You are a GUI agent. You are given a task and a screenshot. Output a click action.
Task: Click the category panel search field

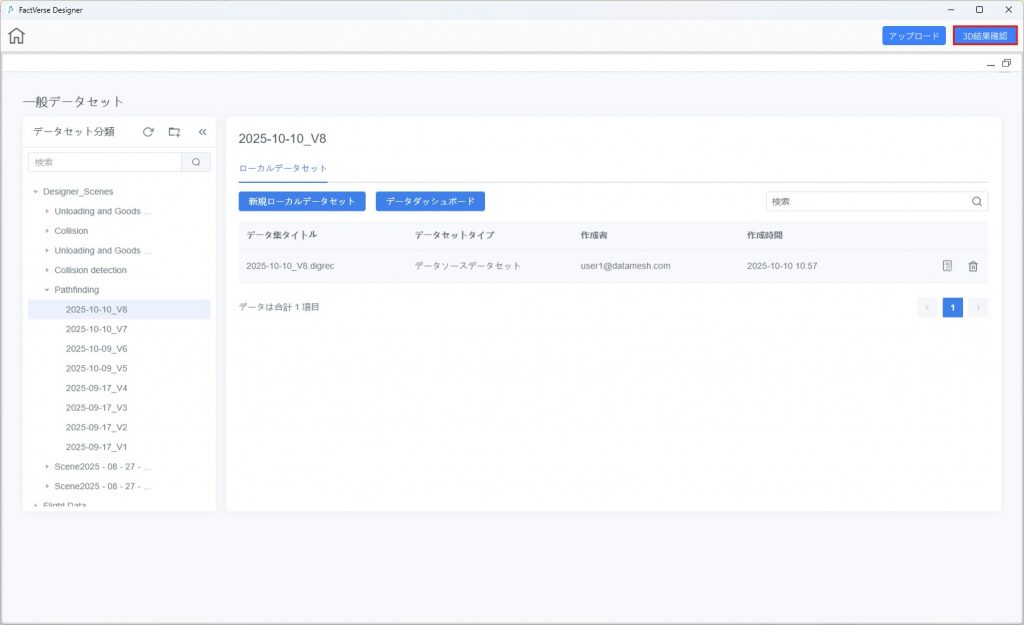click(104, 162)
